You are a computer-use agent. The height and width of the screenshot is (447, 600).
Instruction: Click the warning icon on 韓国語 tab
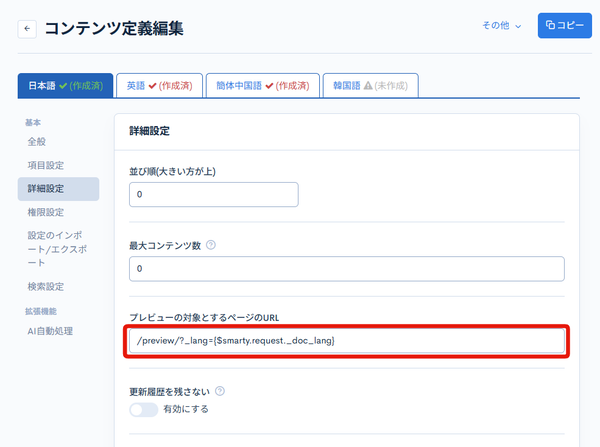[x=368, y=85]
